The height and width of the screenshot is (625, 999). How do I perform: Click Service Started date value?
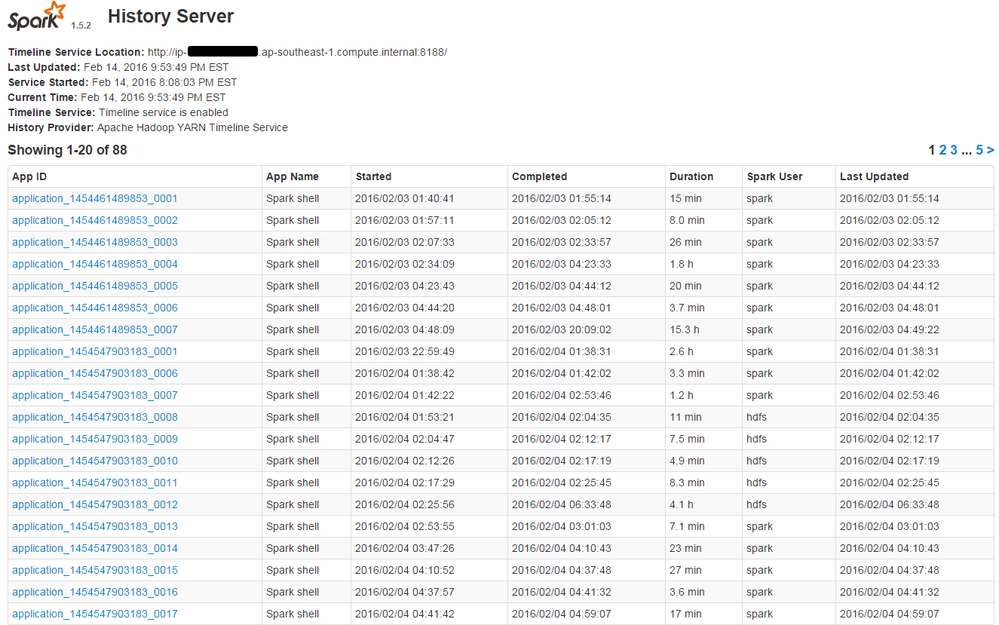(164, 82)
